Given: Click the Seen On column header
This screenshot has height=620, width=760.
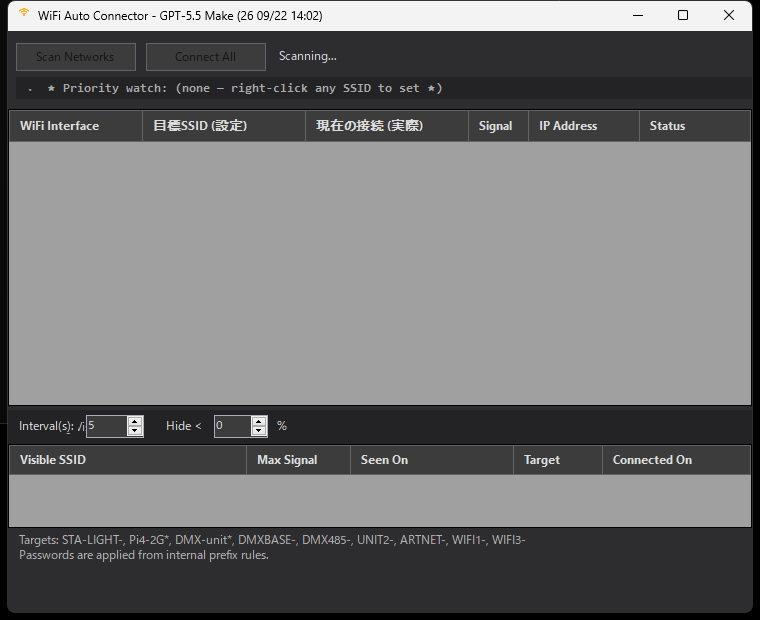Looking at the screenshot, I should click(432, 460).
